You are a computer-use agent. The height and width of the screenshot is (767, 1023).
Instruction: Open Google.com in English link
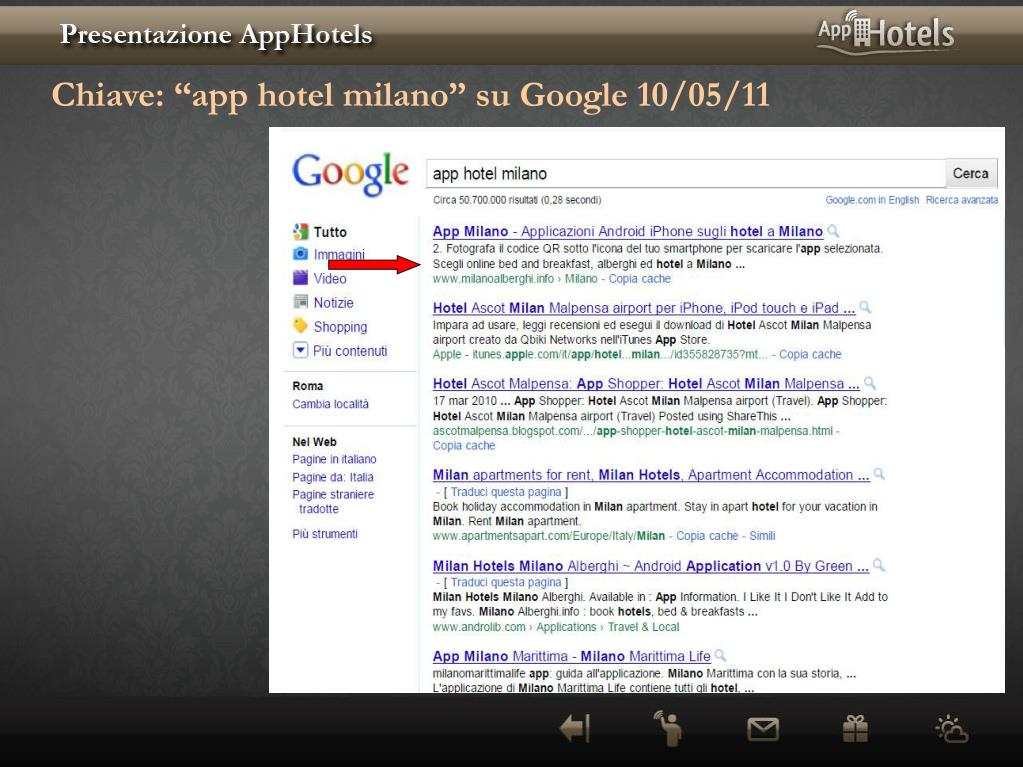point(872,200)
